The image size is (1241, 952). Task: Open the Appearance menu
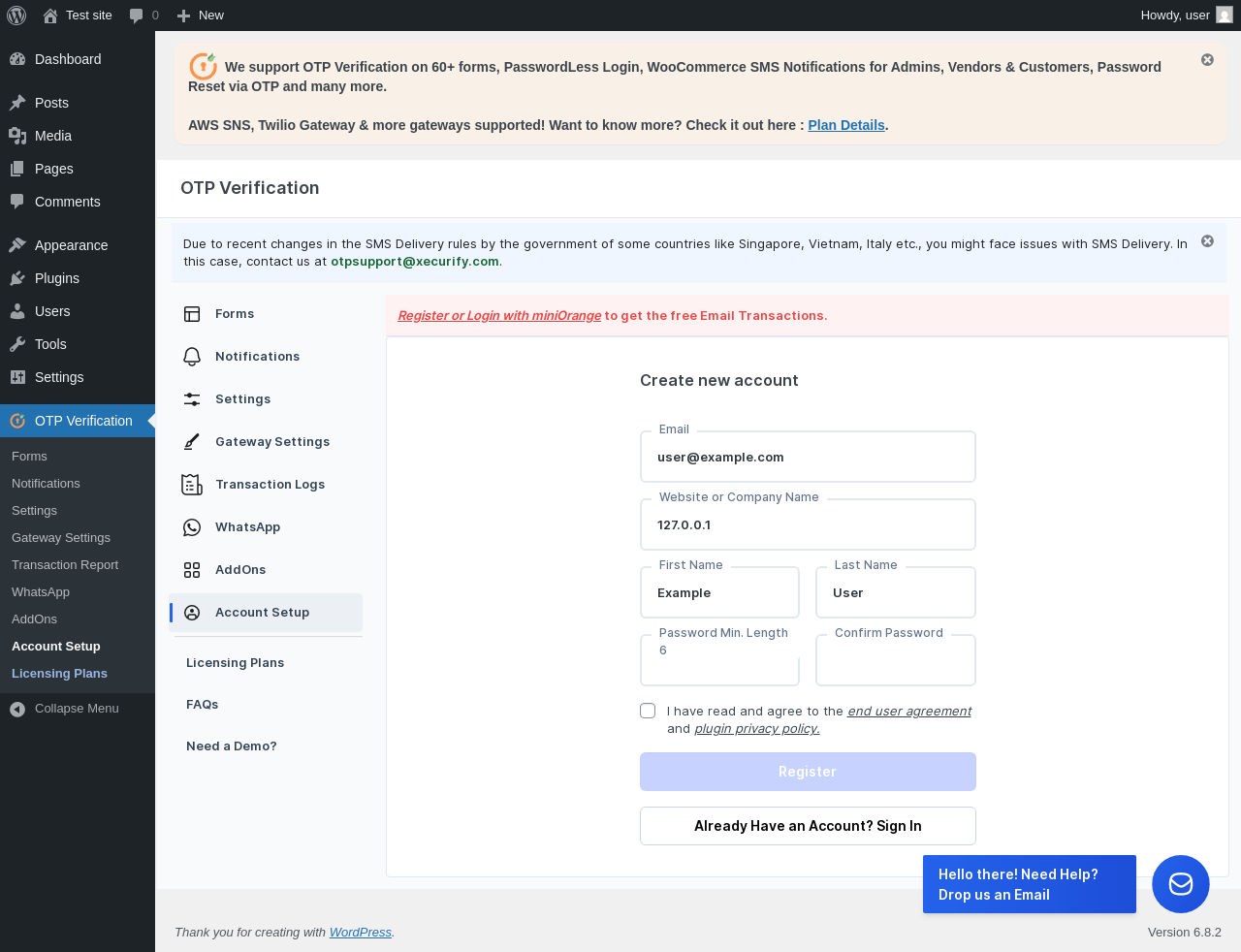coord(78,245)
